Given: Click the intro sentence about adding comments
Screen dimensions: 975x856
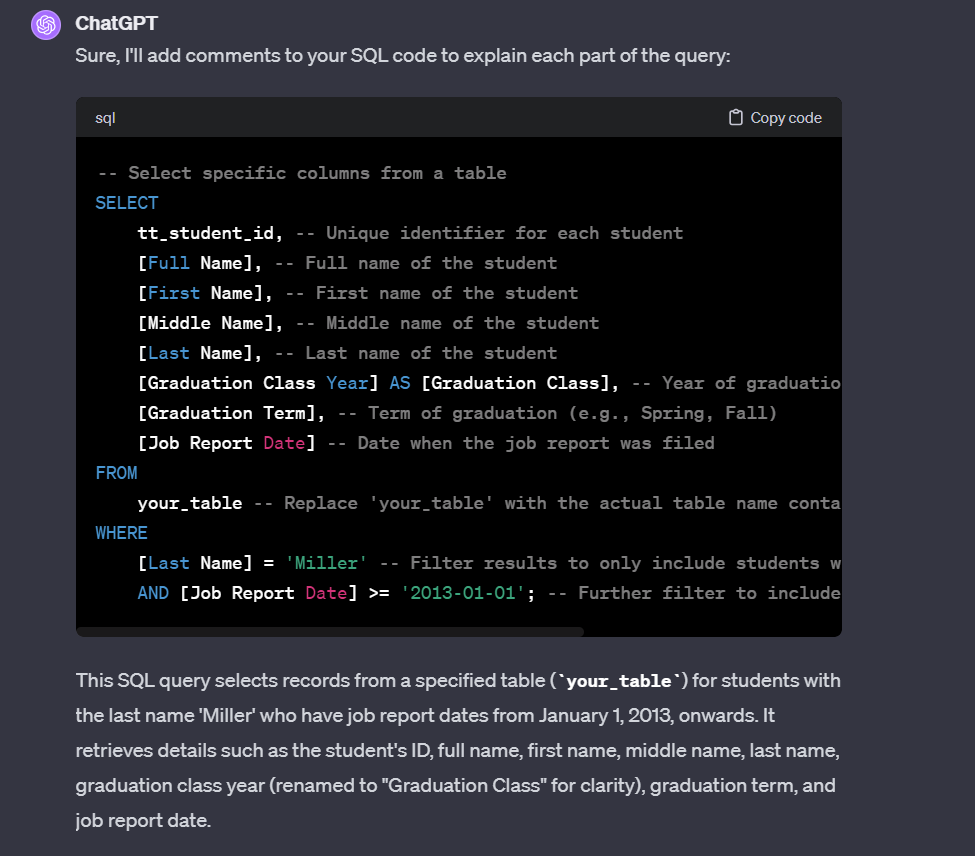Looking at the screenshot, I should (x=403, y=56).
